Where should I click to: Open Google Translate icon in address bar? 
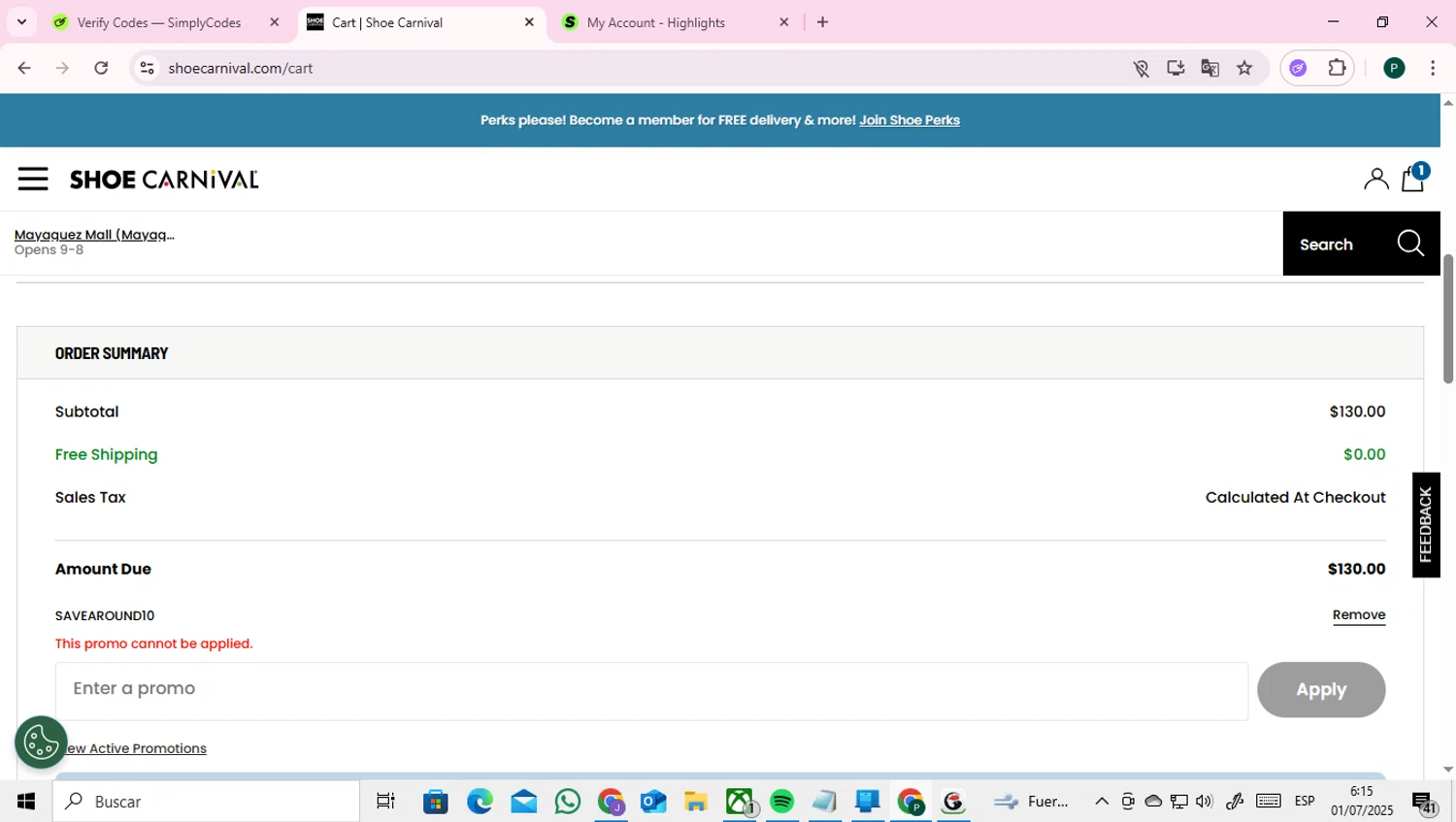[x=1209, y=68]
